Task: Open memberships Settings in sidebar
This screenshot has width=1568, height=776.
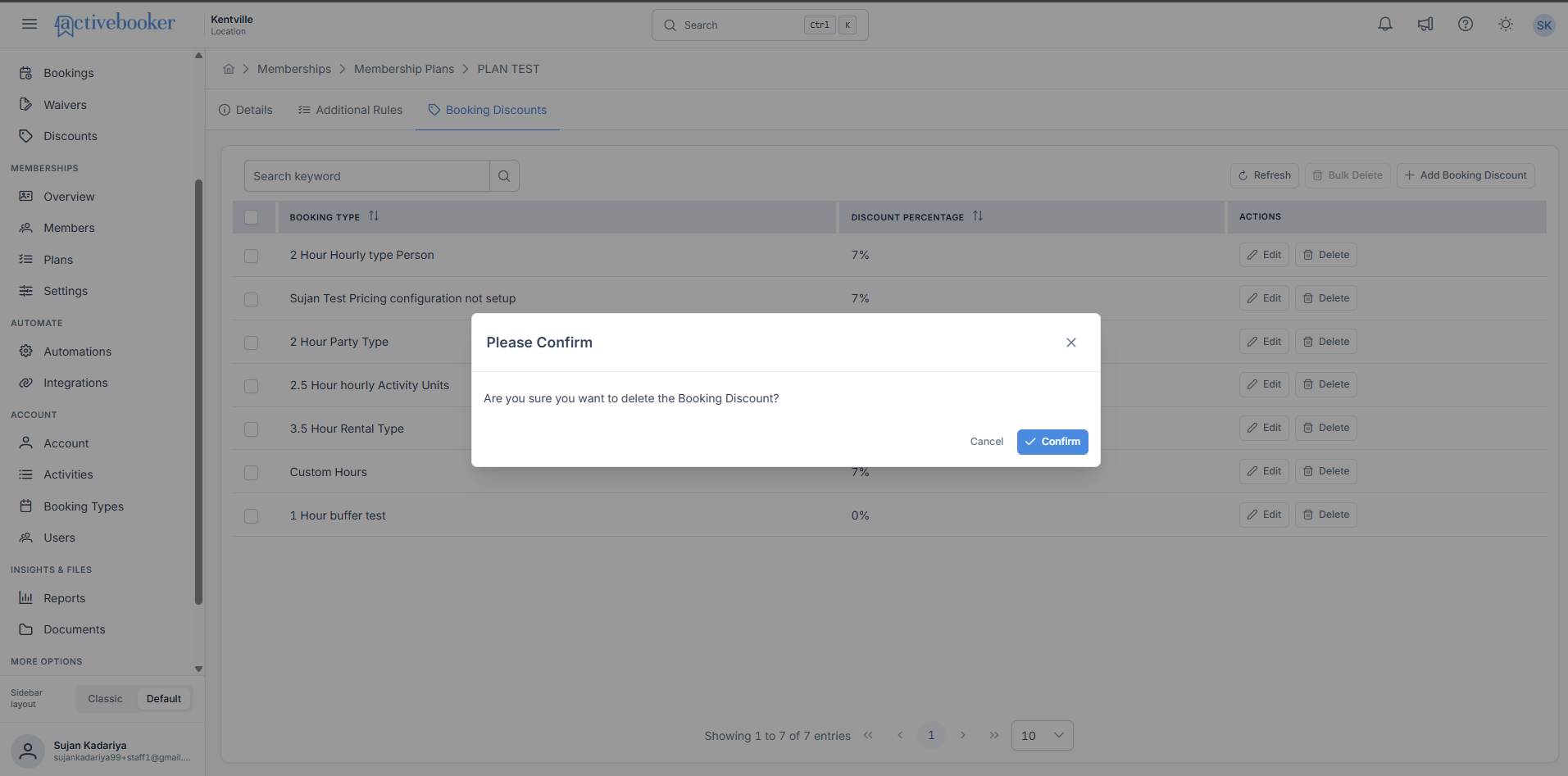Action: tap(66, 291)
